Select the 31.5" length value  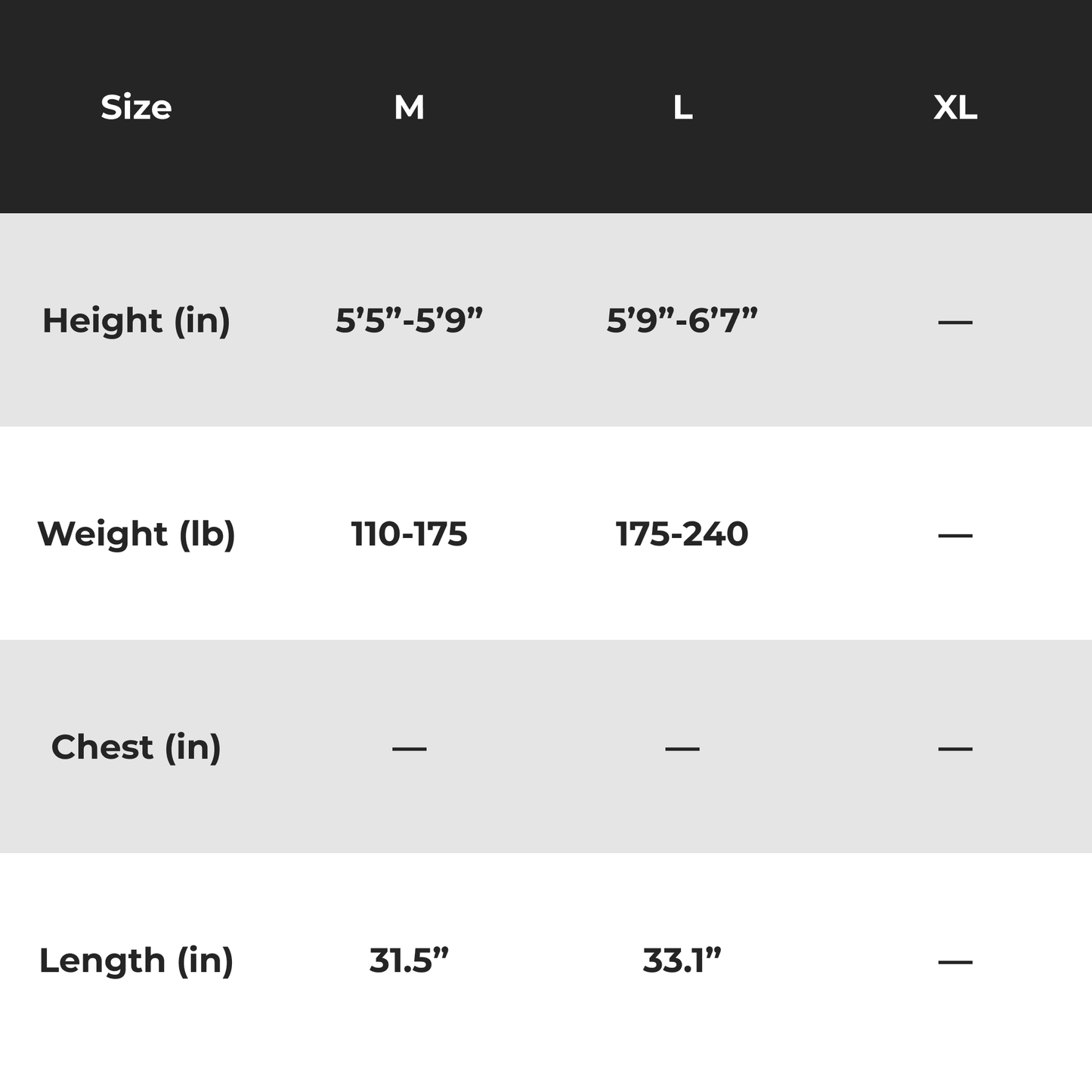pos(409,961)
